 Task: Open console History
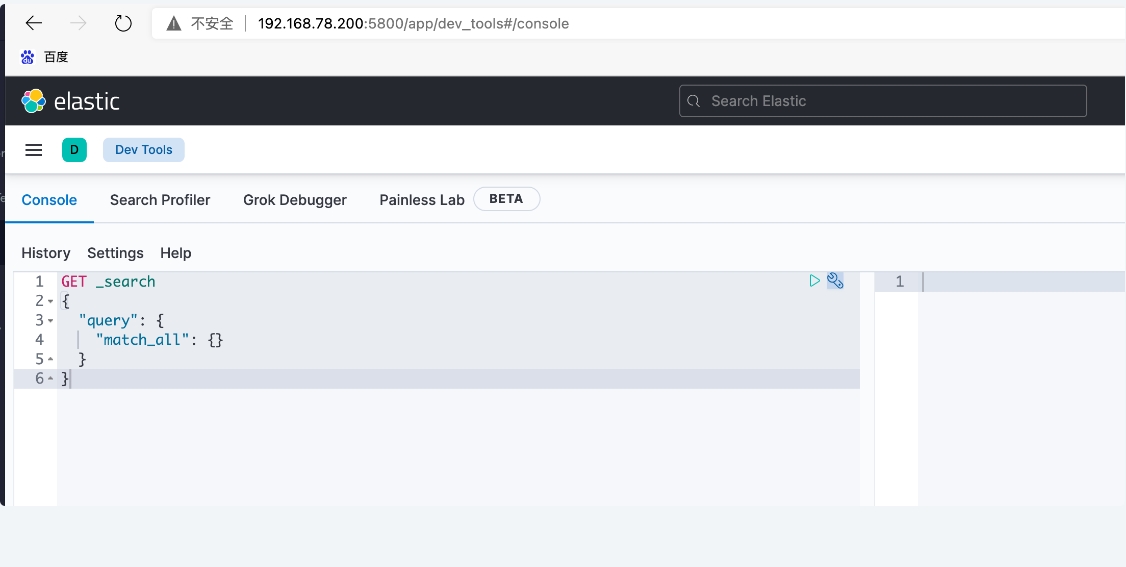click(x=46, y=253)
